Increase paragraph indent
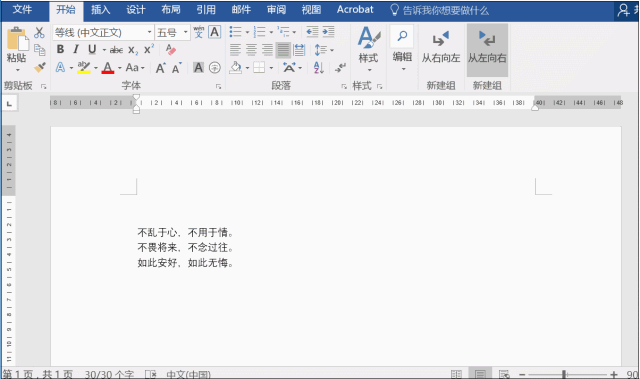The width and height of the screenshot is (640, 379). (328, 32)
